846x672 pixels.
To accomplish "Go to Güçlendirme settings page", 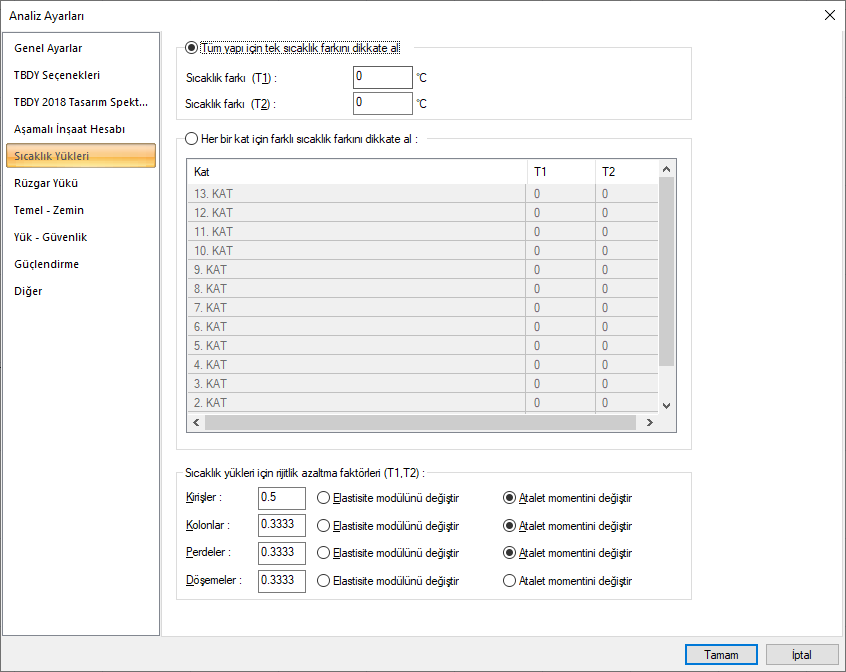I will [47, 264].
